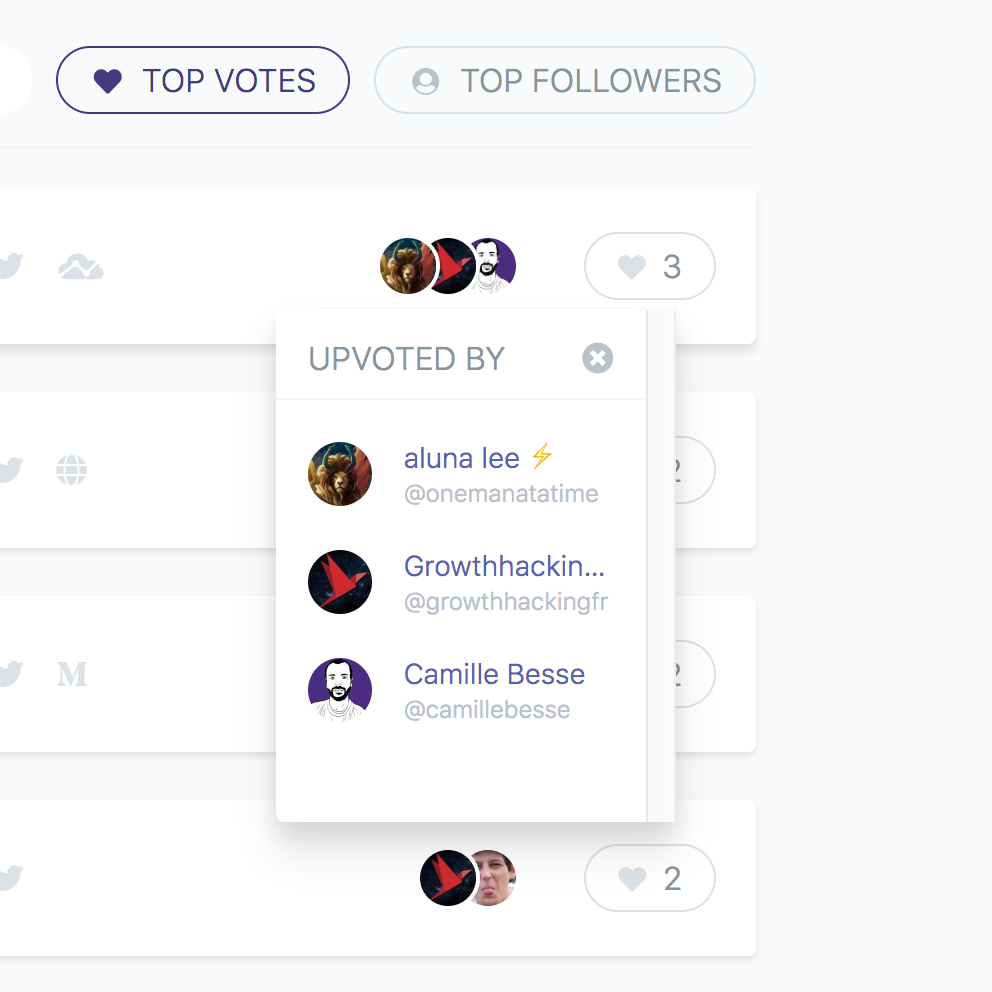This screenshot has height=992, width=992.
Task: Click the cloud icon in first row
Action: pos(81,267)
